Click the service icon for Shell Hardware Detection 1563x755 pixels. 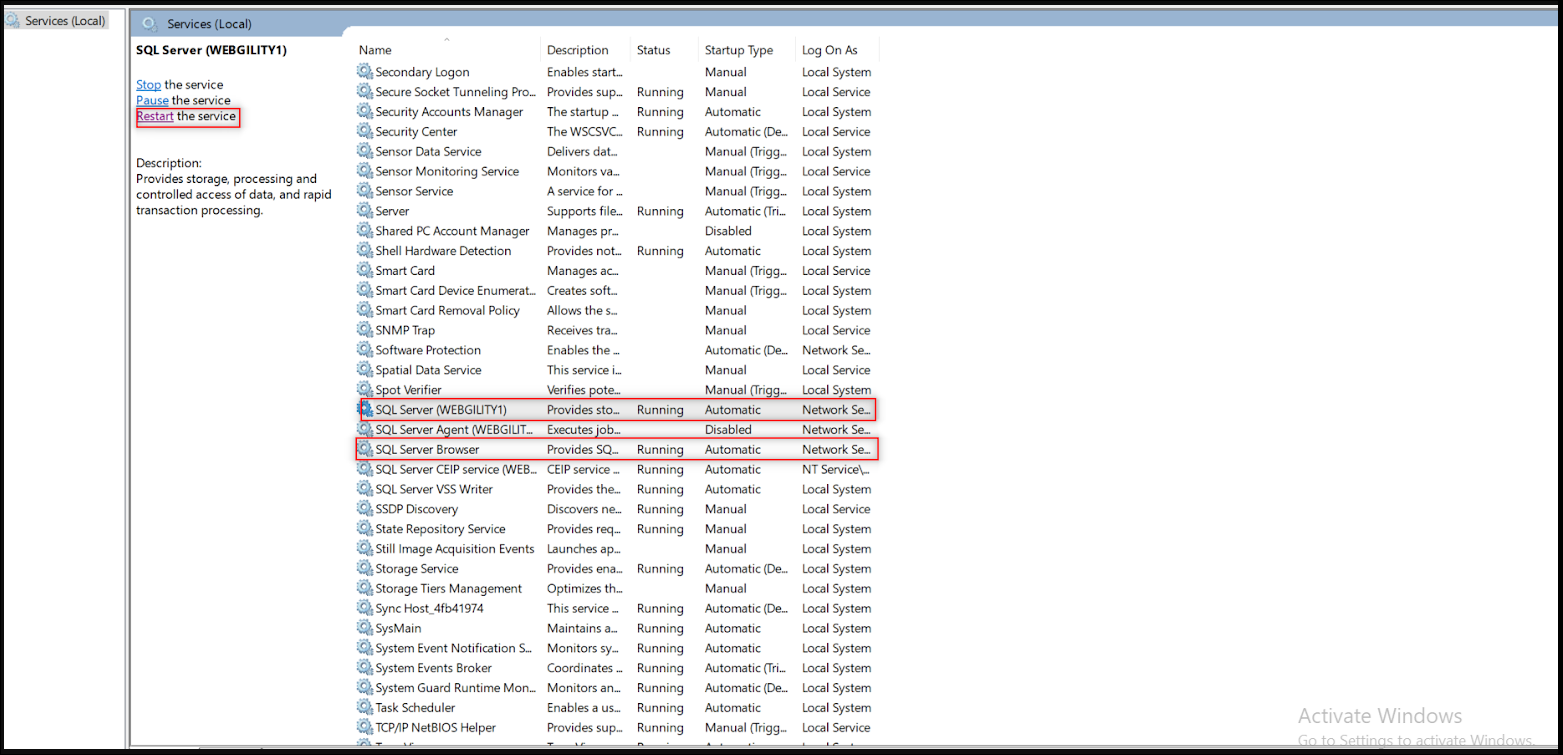click(365, 251)
